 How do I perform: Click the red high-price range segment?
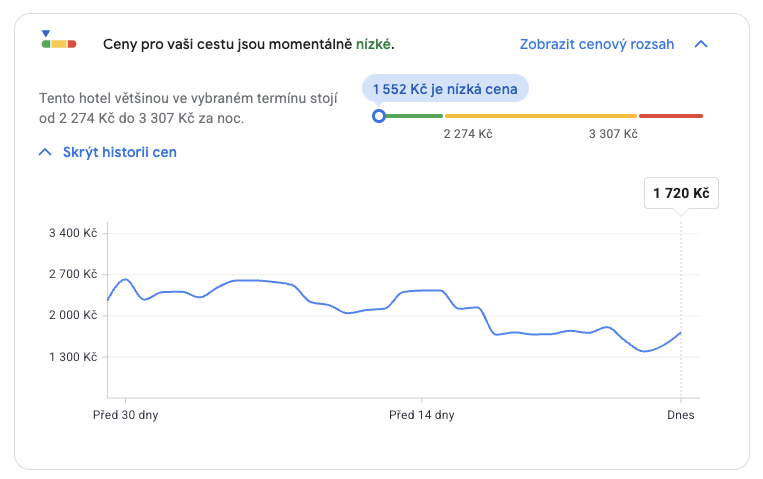pyautogui.click(x=671, y=116)
